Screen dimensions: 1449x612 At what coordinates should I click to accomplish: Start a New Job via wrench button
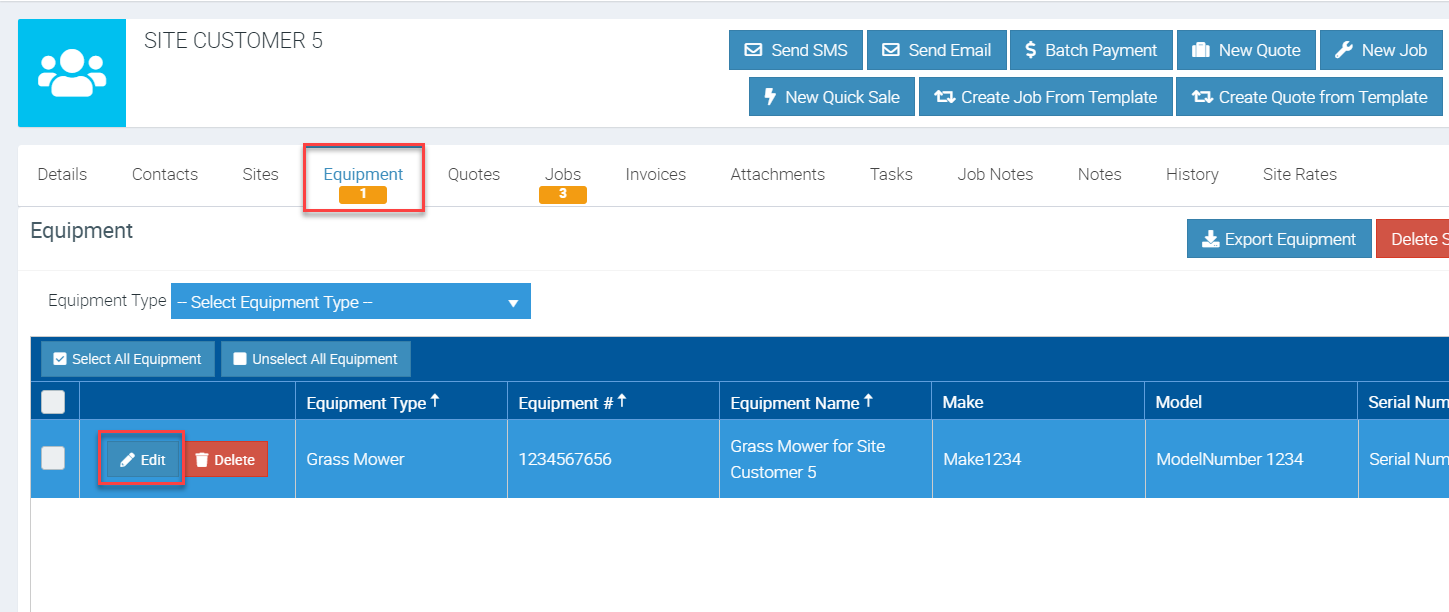(1381, 50)
